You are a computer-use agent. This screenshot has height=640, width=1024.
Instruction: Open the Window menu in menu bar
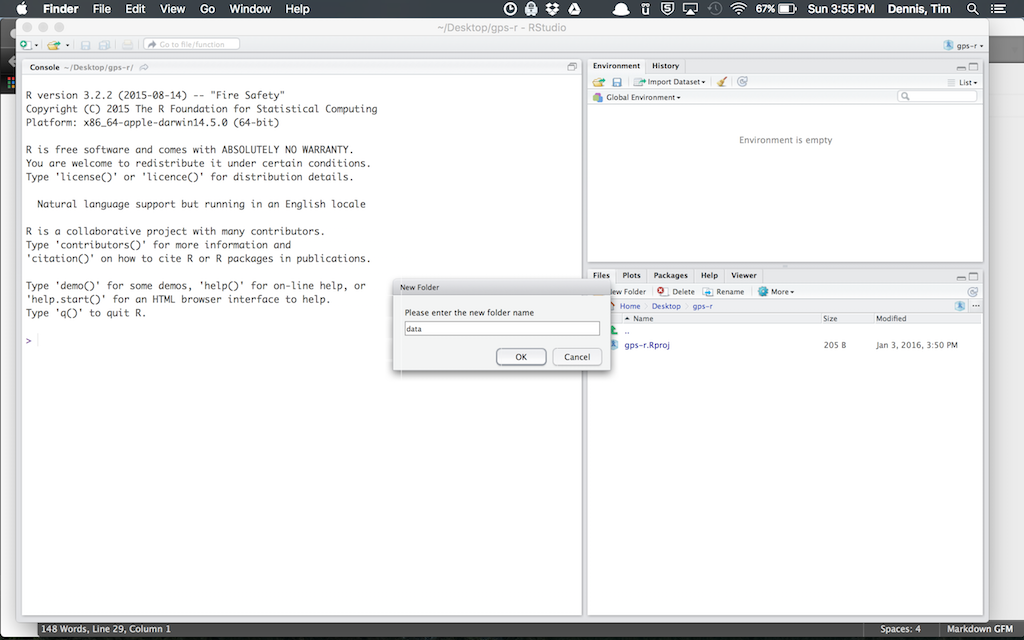coord(250,8)
